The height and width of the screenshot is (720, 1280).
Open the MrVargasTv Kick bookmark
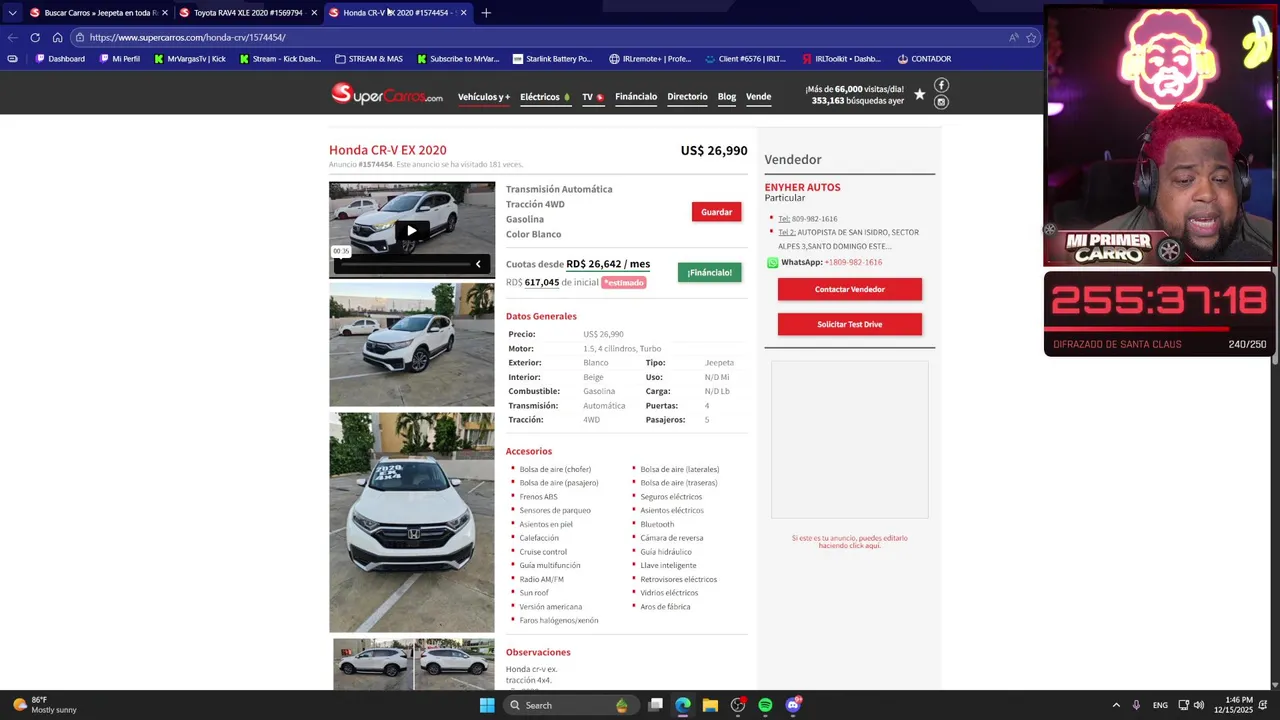[189, 59]
